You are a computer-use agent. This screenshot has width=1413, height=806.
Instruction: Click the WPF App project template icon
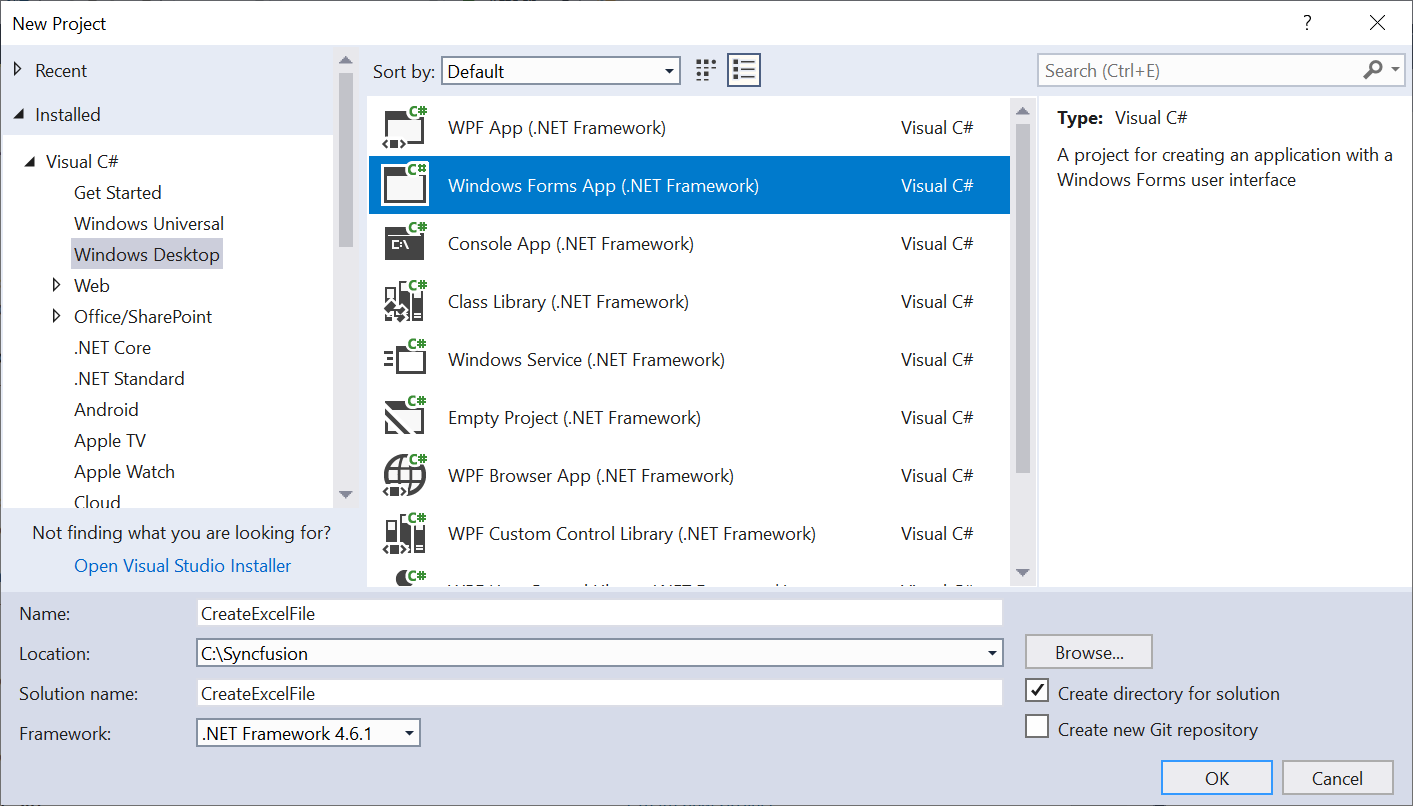[405, 128]
